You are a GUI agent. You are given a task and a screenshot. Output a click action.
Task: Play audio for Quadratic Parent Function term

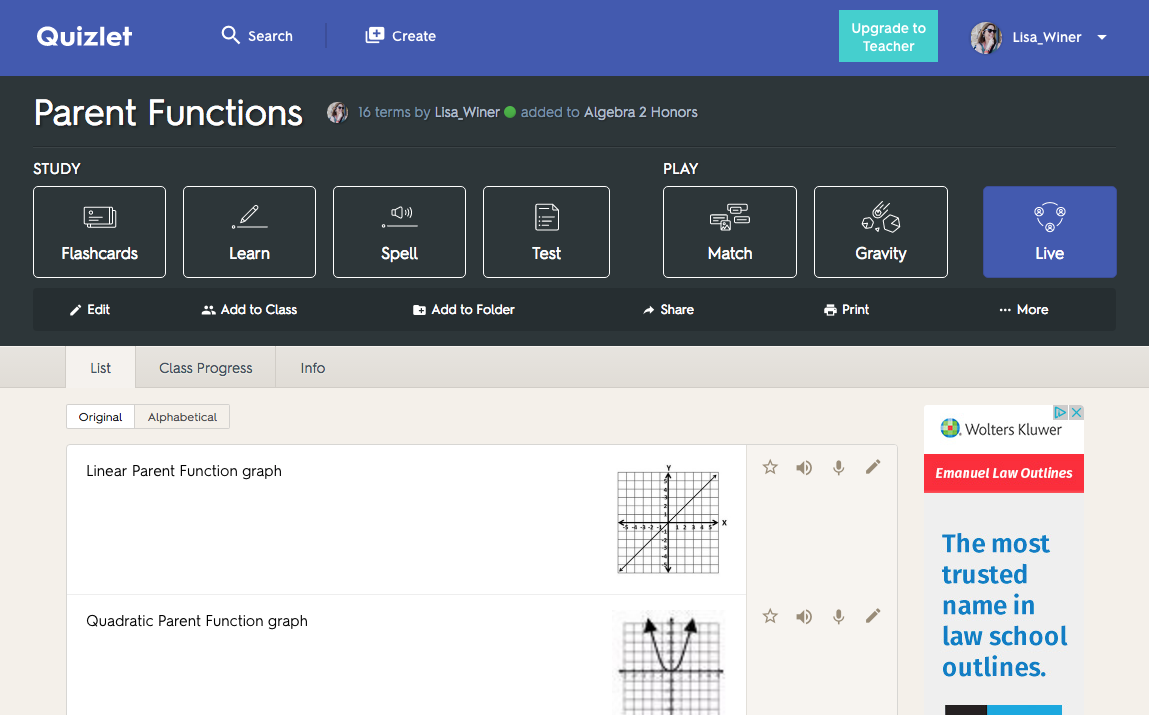[x=804, y=616]
